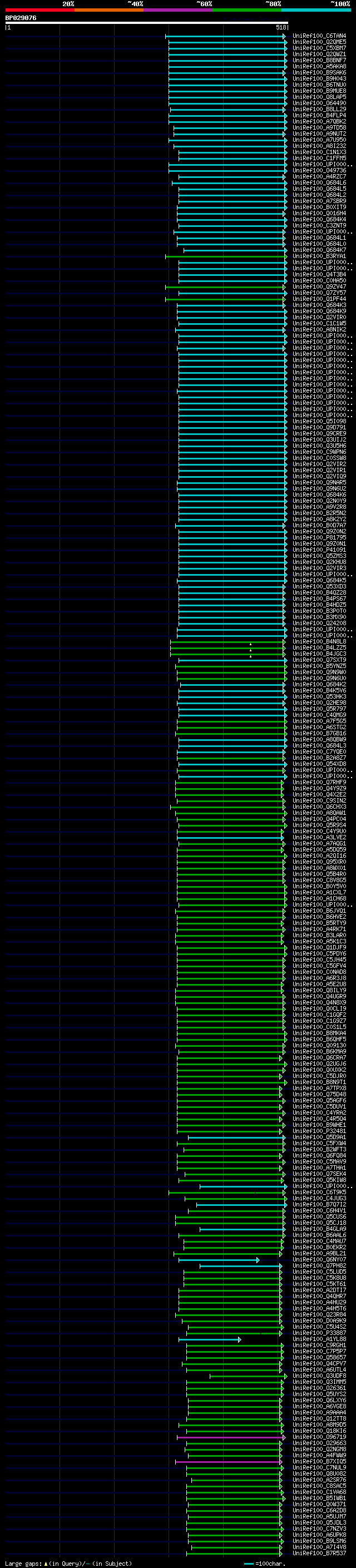Click the cyan alignment bar for UniRef100_A3LVE2
This screenshot has width=356, height=1568.
click(231, 838)
